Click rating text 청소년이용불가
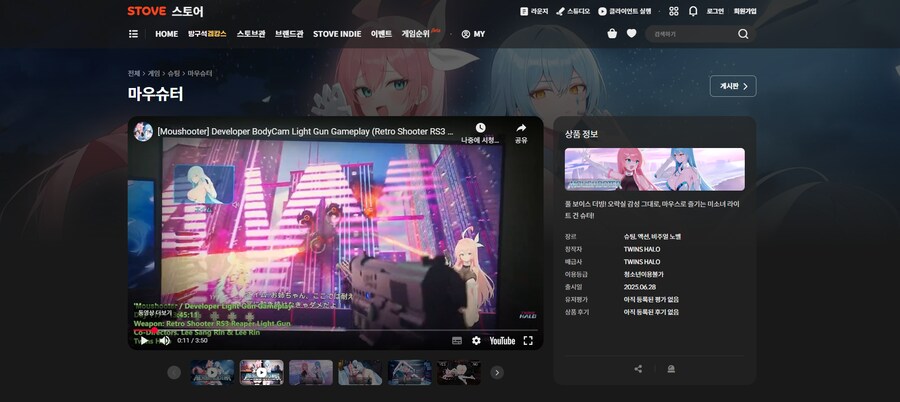This screenshot has height=402, width=900. 643,275
